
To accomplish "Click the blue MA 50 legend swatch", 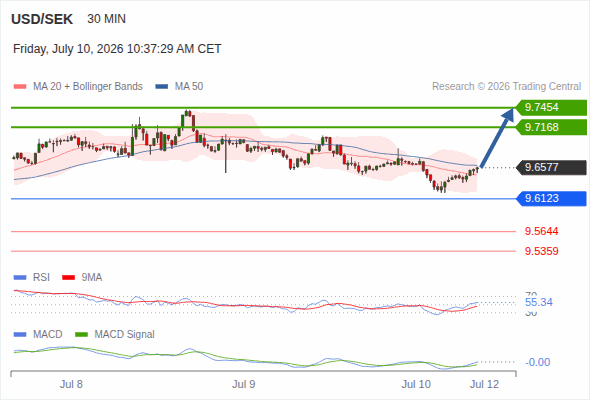I will point(162,87).
